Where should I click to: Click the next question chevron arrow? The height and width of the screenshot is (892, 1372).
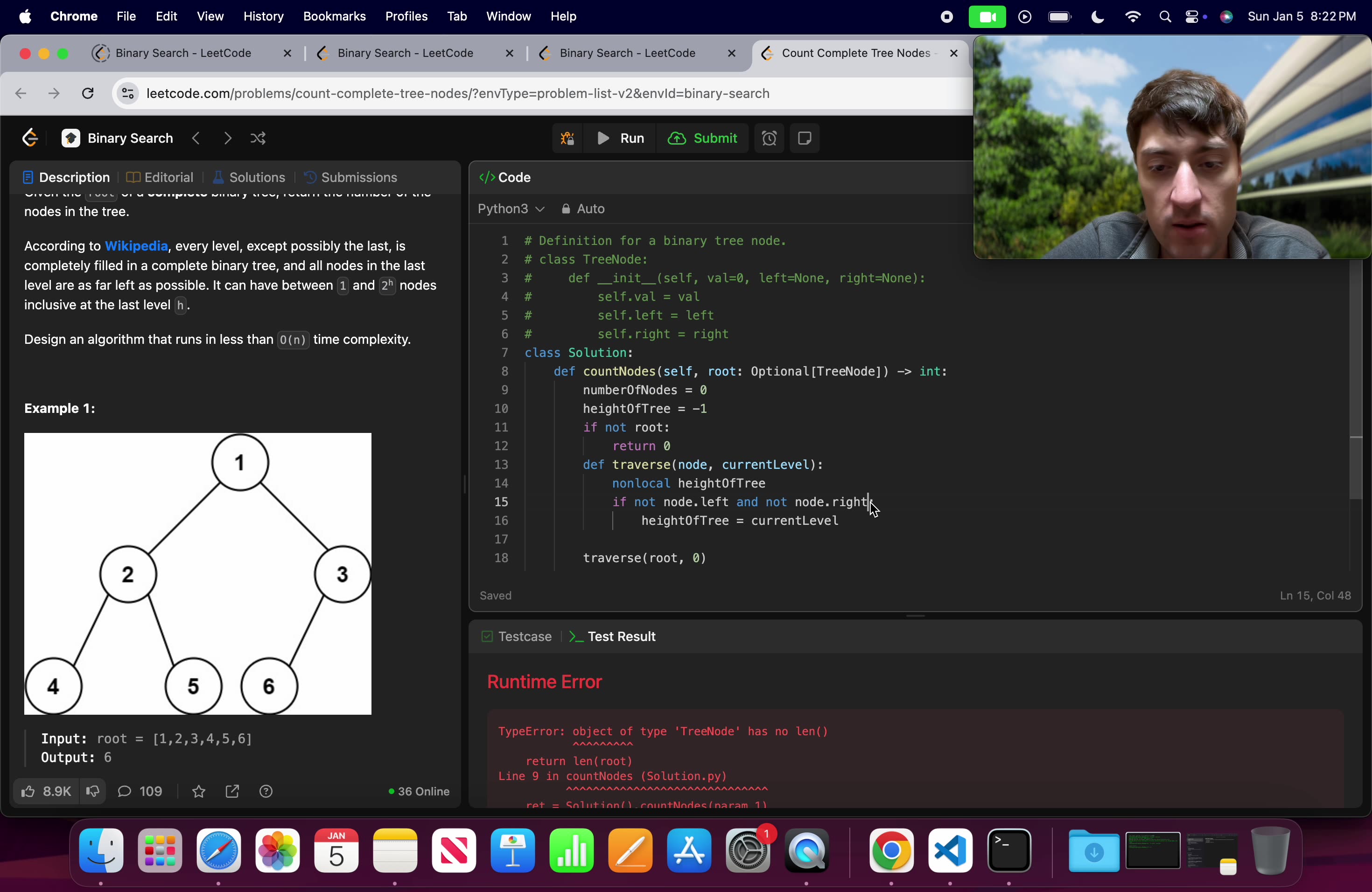[x=228, y=138]
